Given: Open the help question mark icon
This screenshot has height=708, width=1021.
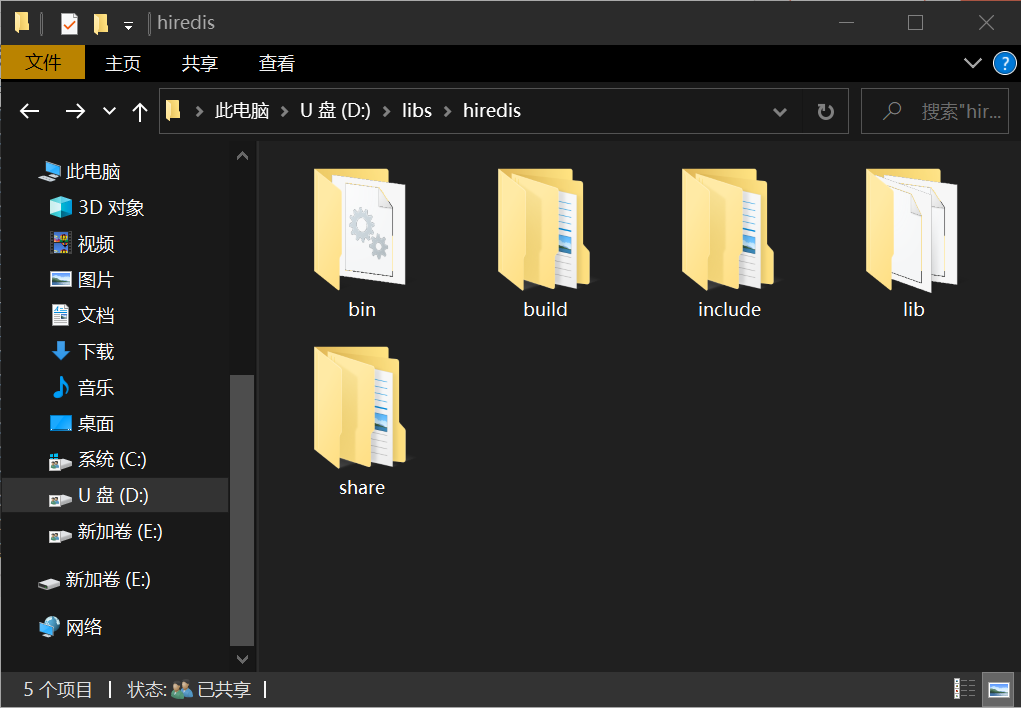Looking at the screenshot, I should tap(1004, 63).
